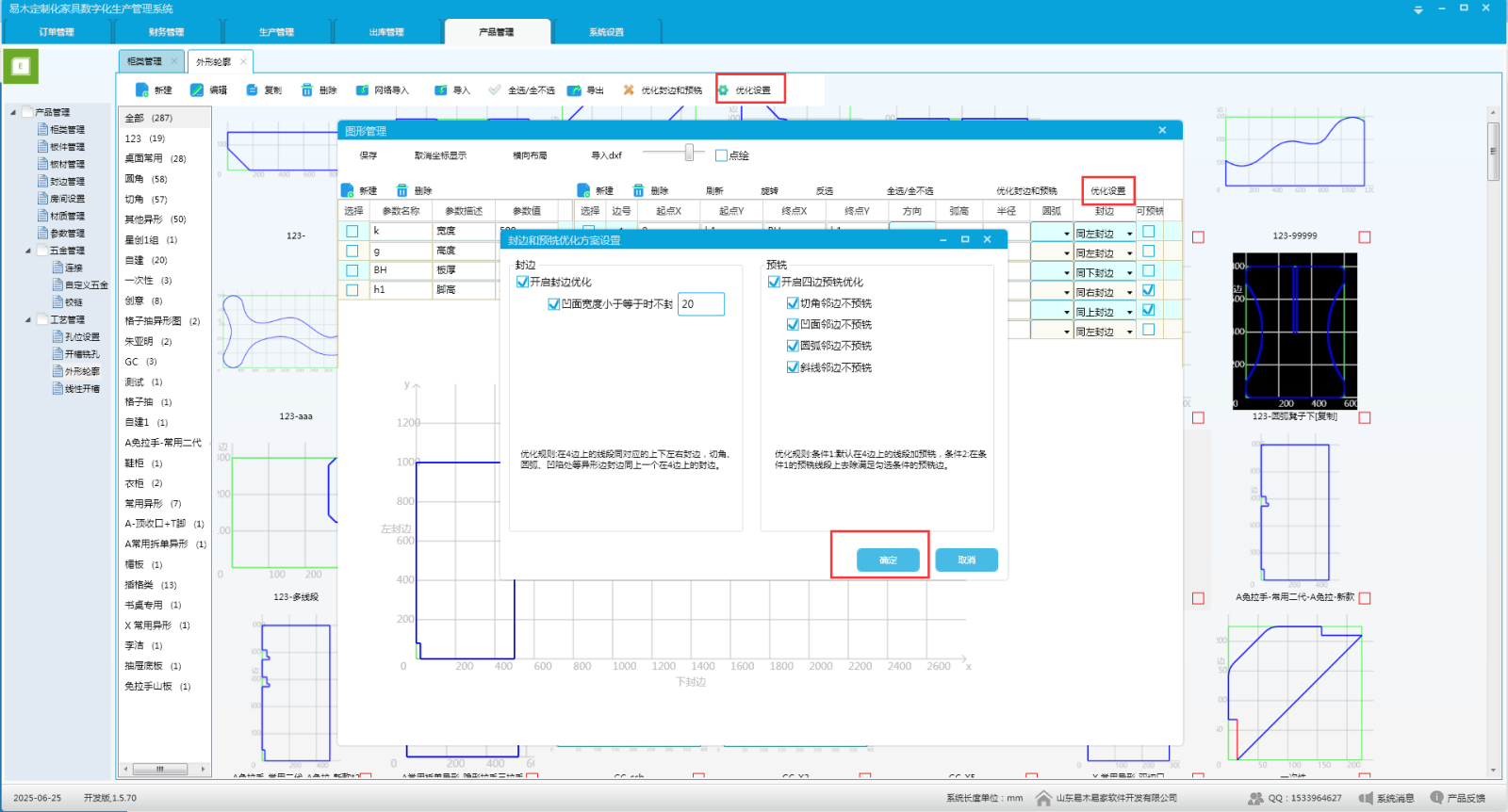Enable the 点绘 checkbox
The image size is (1508, 812).
pyautogui.click(x=721, y=155)
